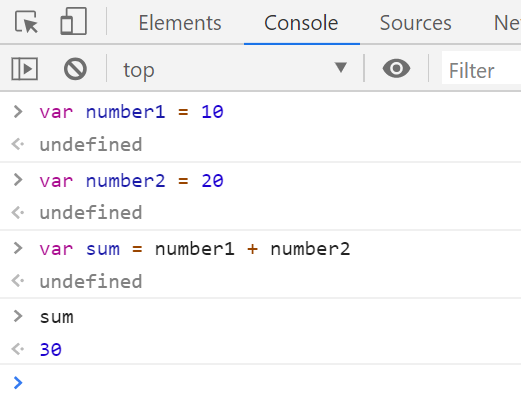521x419 pixels.
Task: Create a live expression with eye icon
Action: coord(396,69)
